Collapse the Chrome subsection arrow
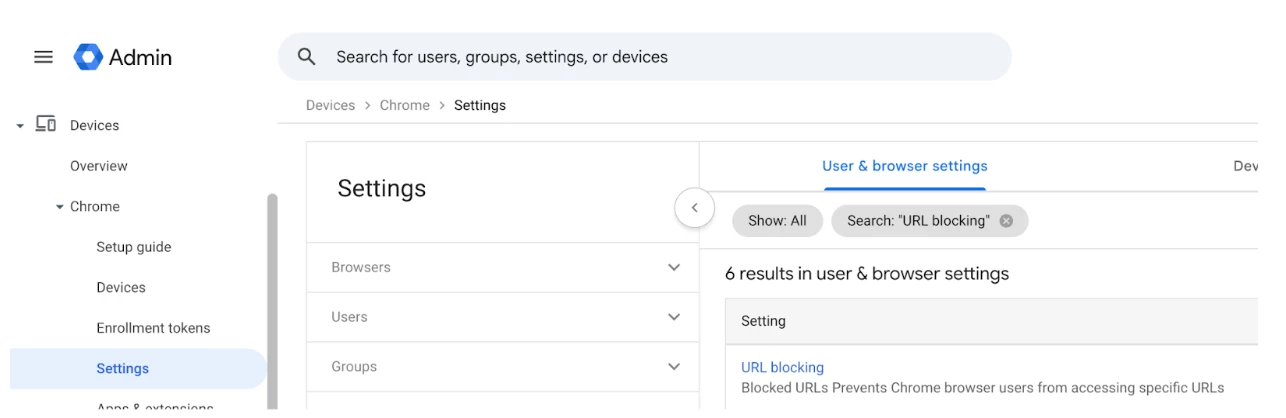 (x=59, y=207)
